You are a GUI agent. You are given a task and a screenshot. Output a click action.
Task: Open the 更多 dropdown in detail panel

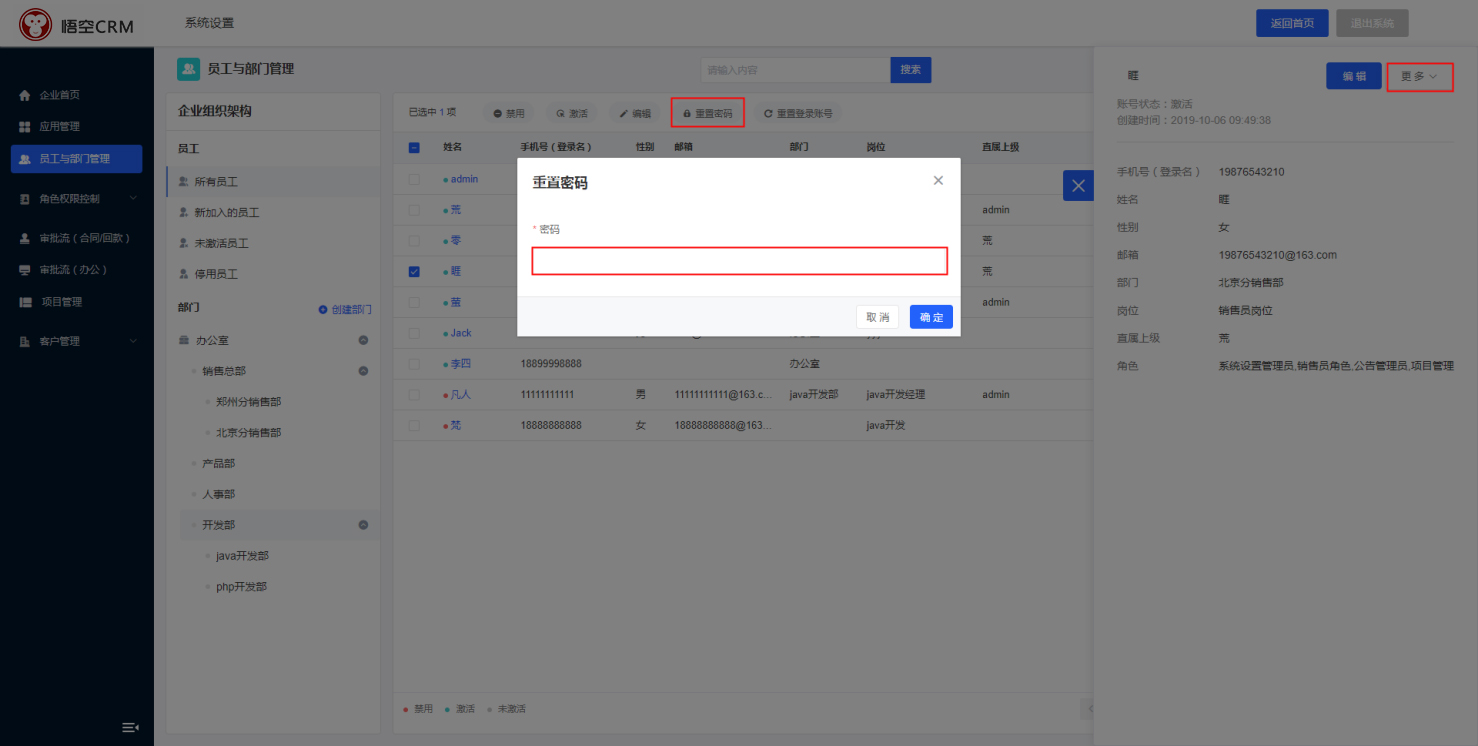pyautogui.click(x=1419, y=76)
